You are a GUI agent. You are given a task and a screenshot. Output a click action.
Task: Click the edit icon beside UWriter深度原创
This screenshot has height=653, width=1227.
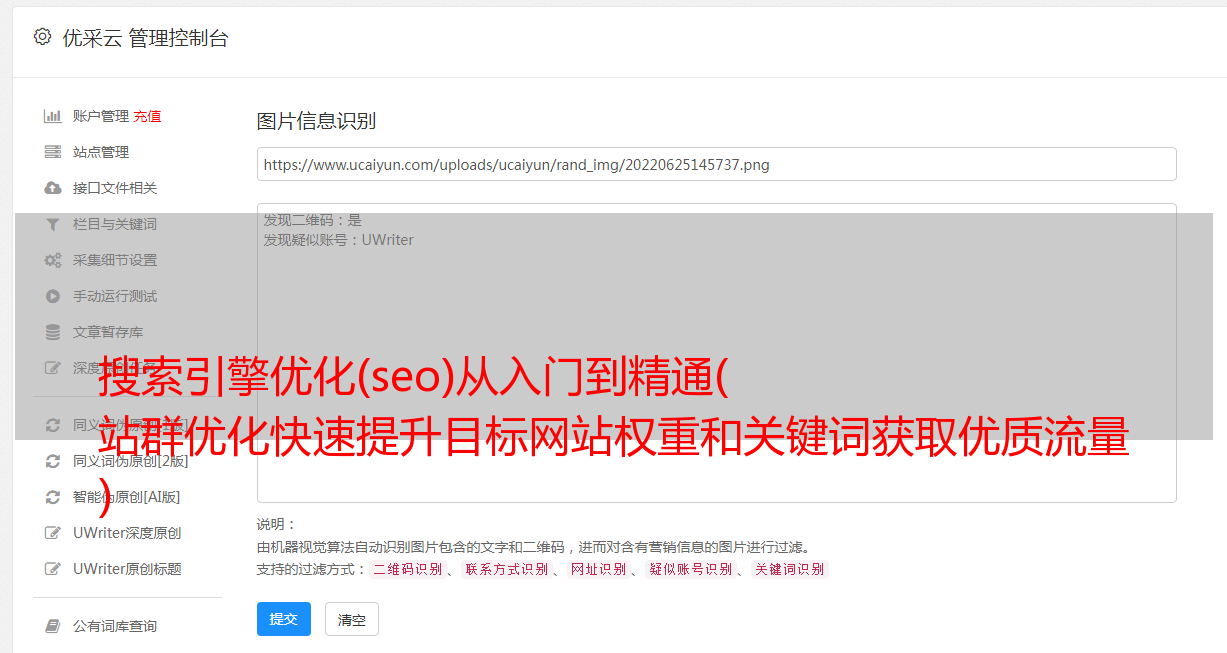pyautogui.click(x=53, y=533)
